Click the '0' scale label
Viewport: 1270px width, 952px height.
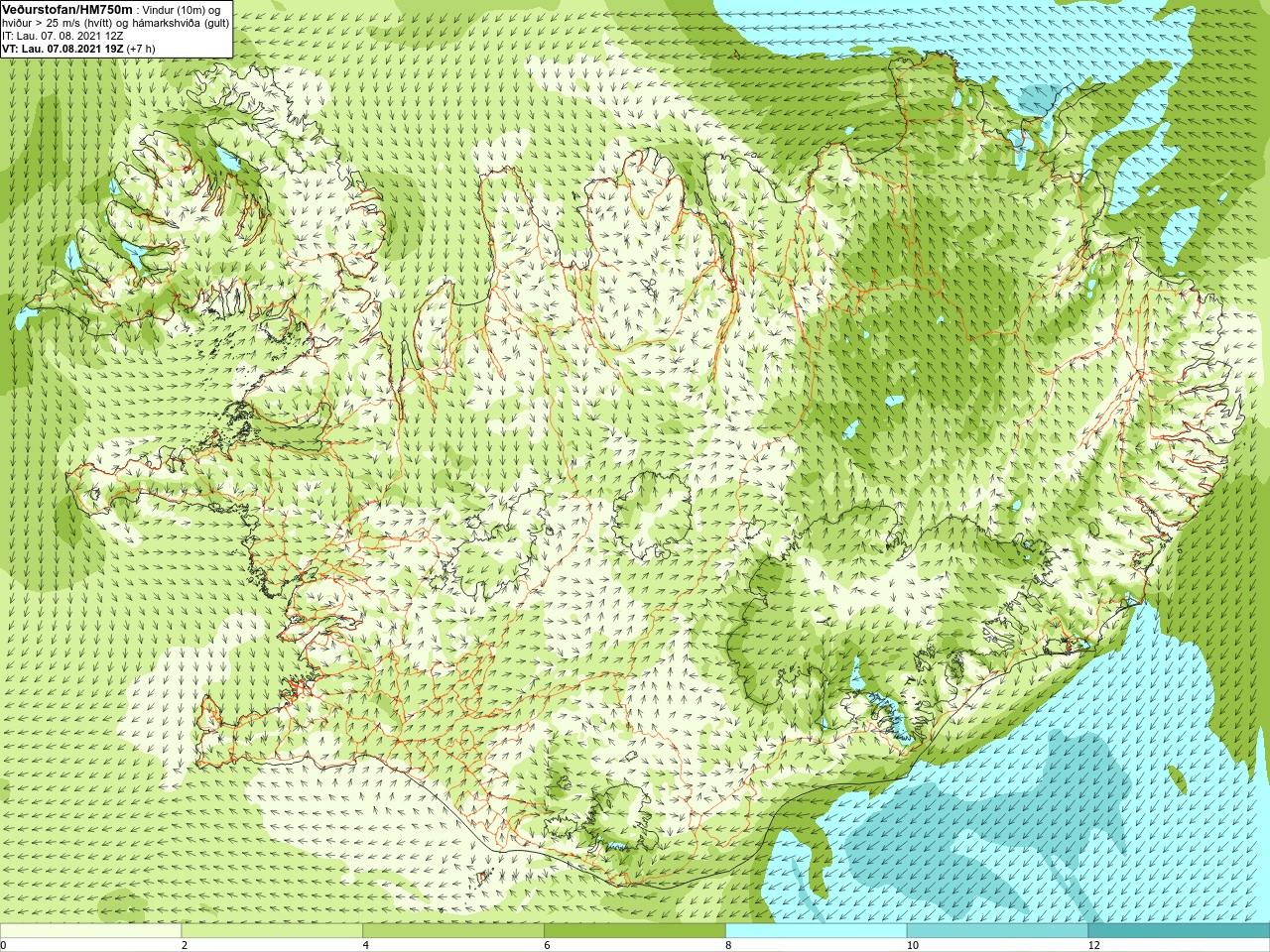(x=4, y=945)
